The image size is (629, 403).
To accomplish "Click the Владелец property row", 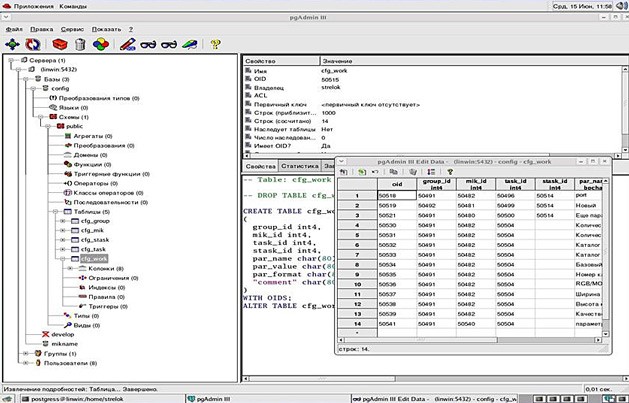I will (x=433, y=87).
